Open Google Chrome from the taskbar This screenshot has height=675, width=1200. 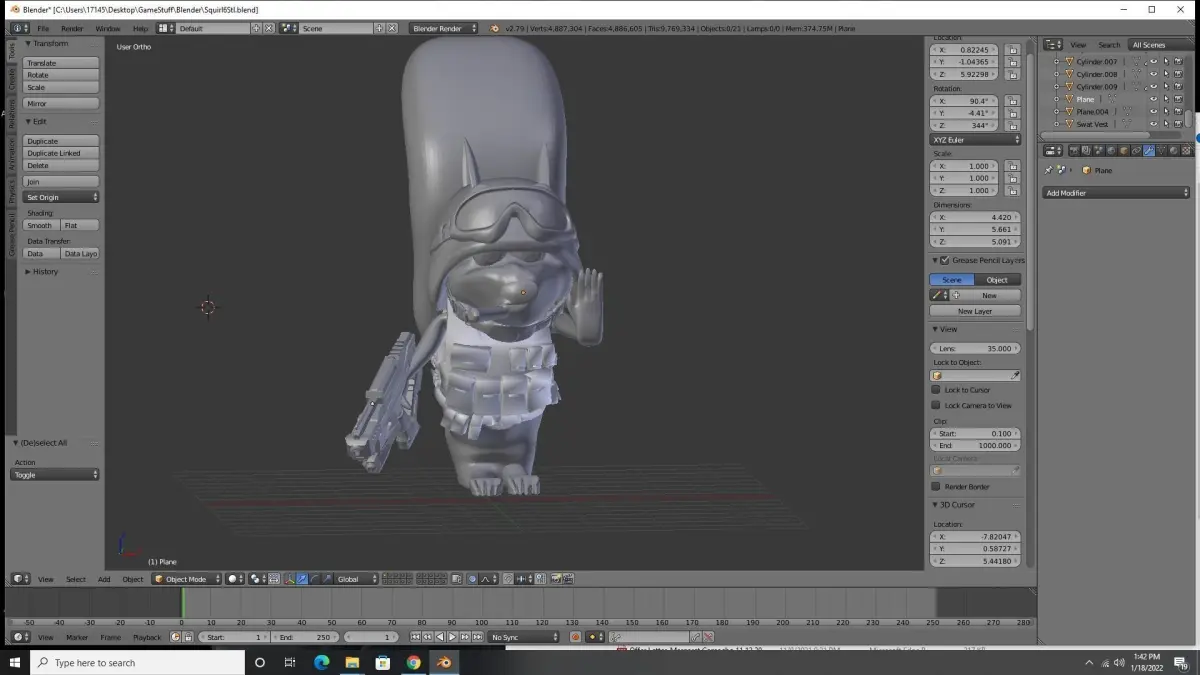click(x=413, y=662)
